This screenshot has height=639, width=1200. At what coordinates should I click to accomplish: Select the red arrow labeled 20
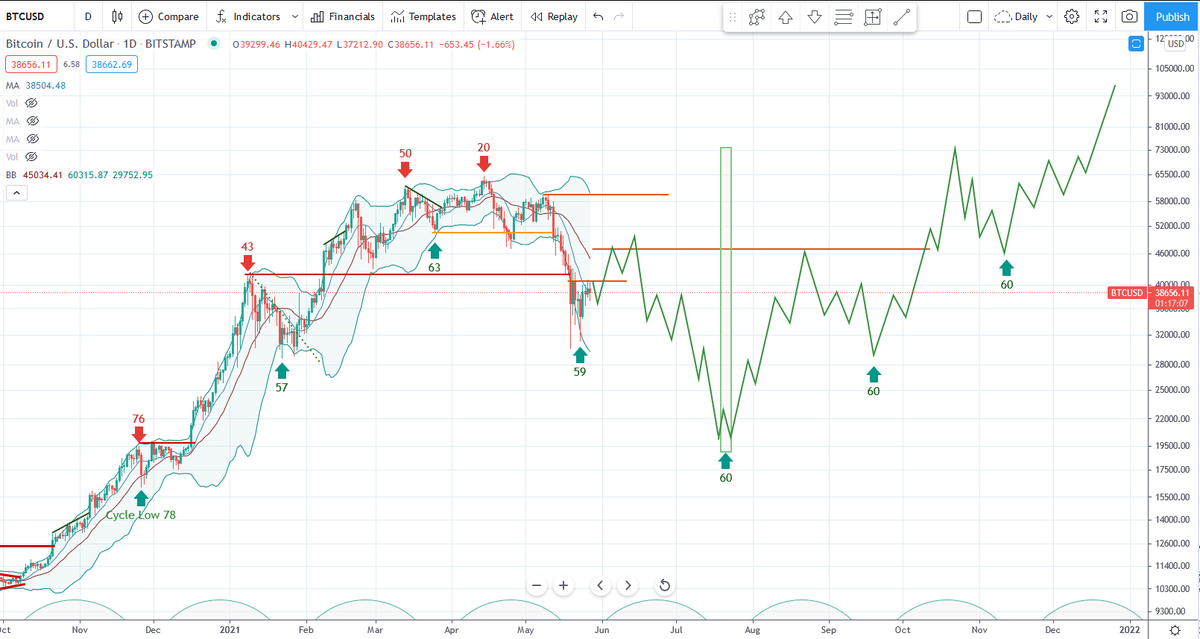pyautogui.click(x=484, y=163)
